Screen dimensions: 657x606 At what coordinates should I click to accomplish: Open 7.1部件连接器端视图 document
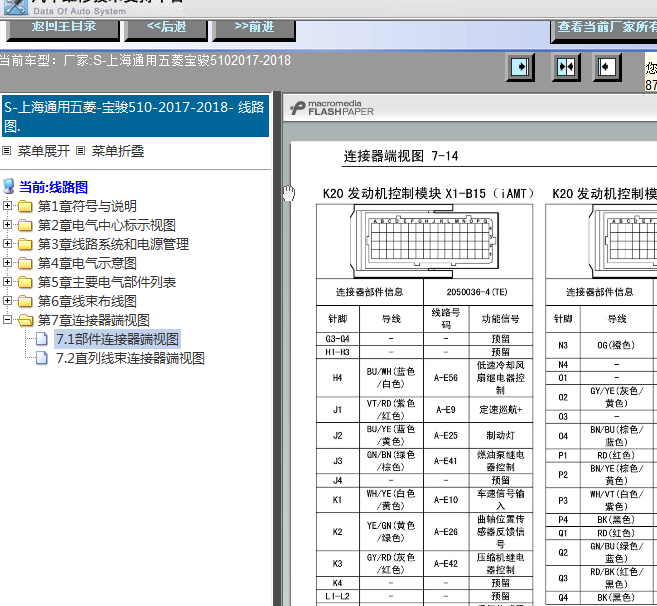[x=118, y=339]
